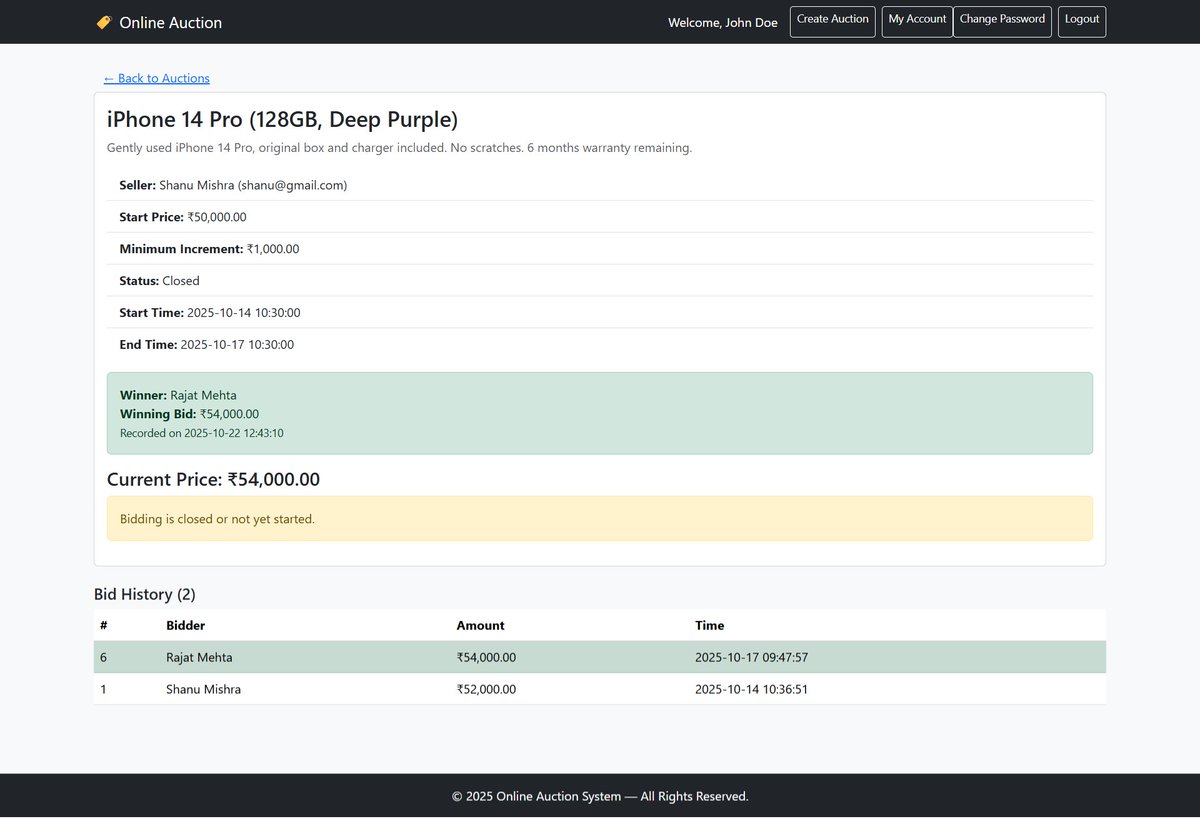
Task: Select the winner banner for Rajat Mehta
Action: (x=600, y=413)
